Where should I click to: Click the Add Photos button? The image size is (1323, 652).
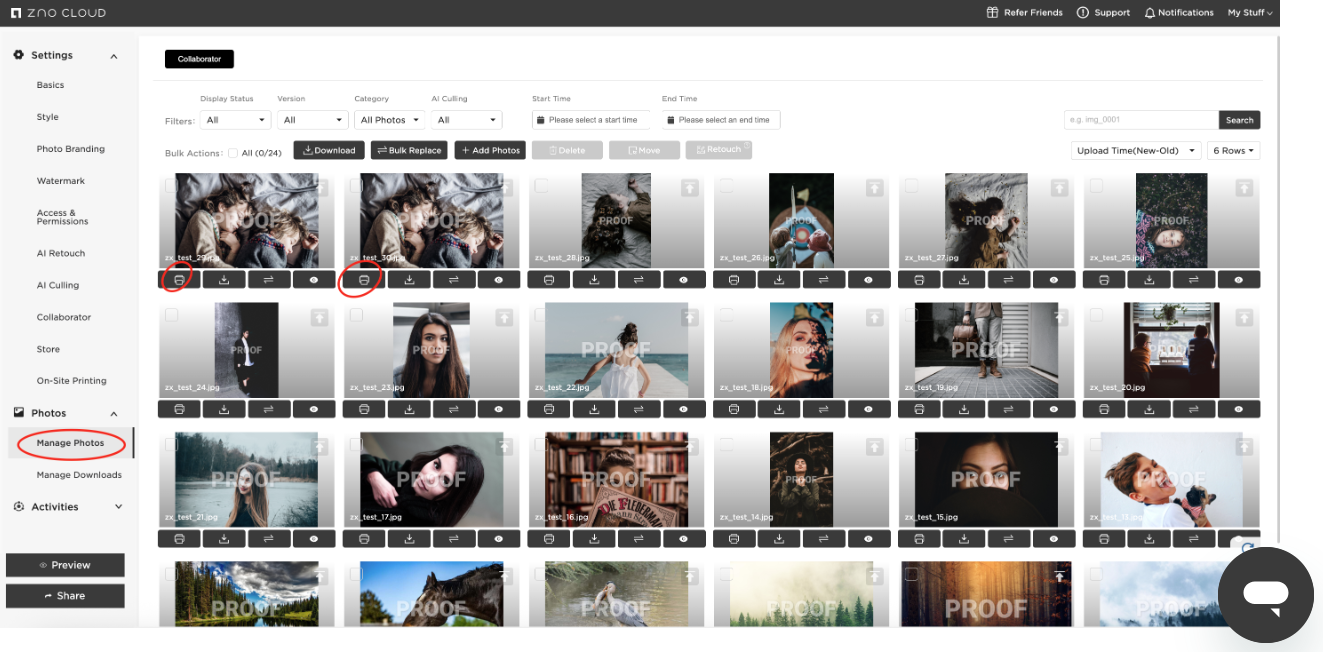(490, 150)
